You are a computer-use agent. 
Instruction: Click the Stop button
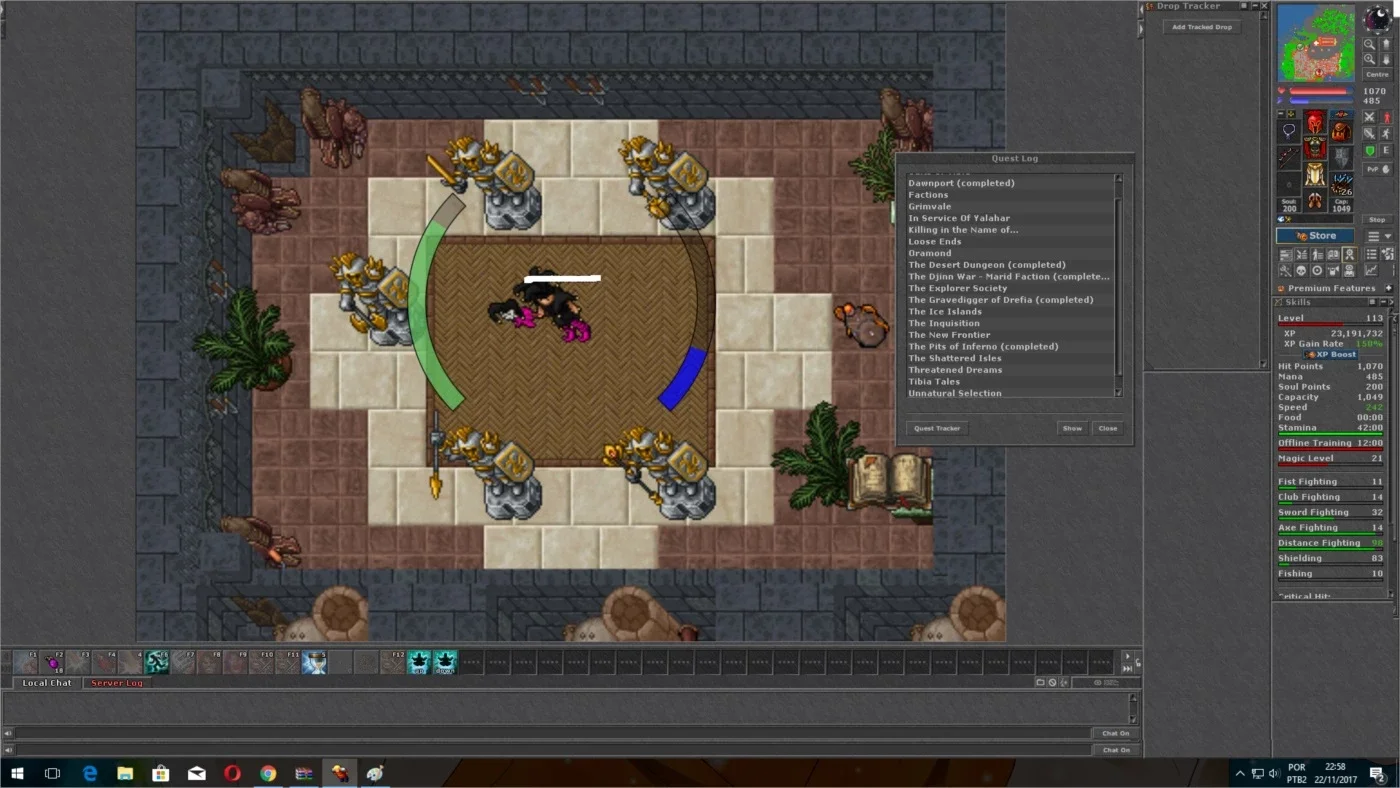1377,220
